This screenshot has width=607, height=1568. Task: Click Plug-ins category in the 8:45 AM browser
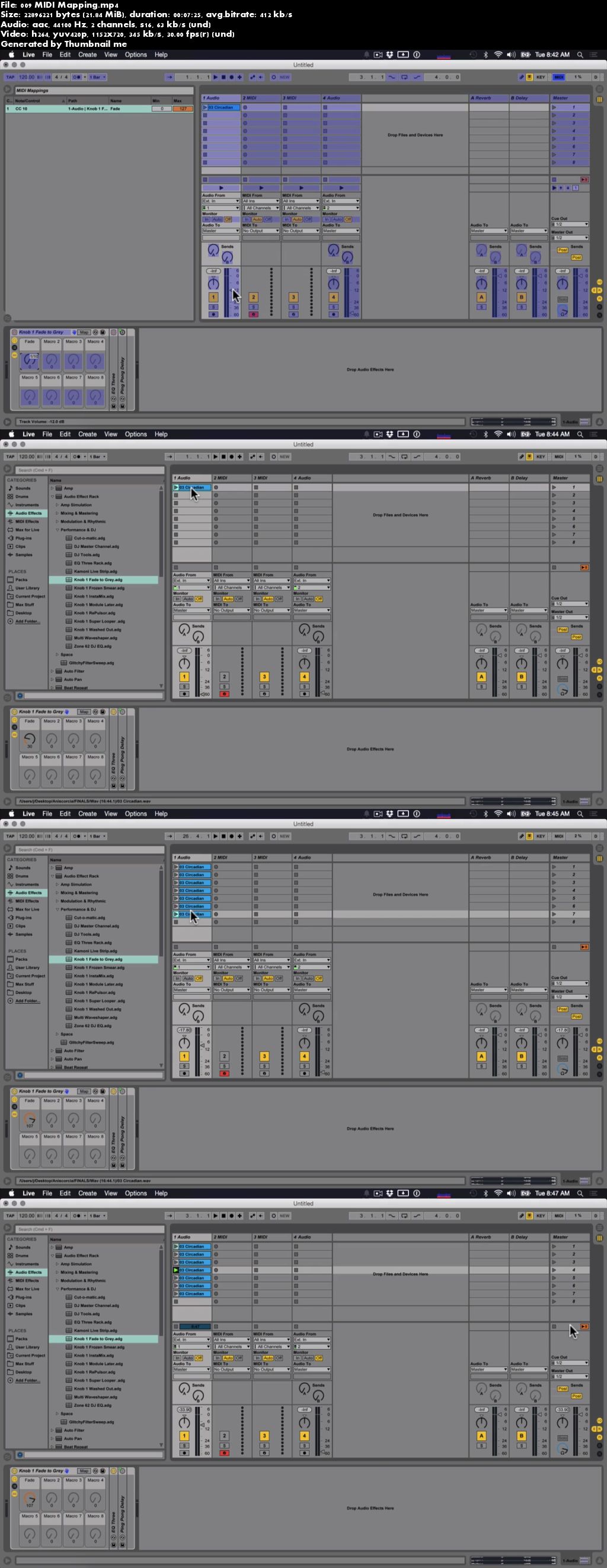point(23,917)
